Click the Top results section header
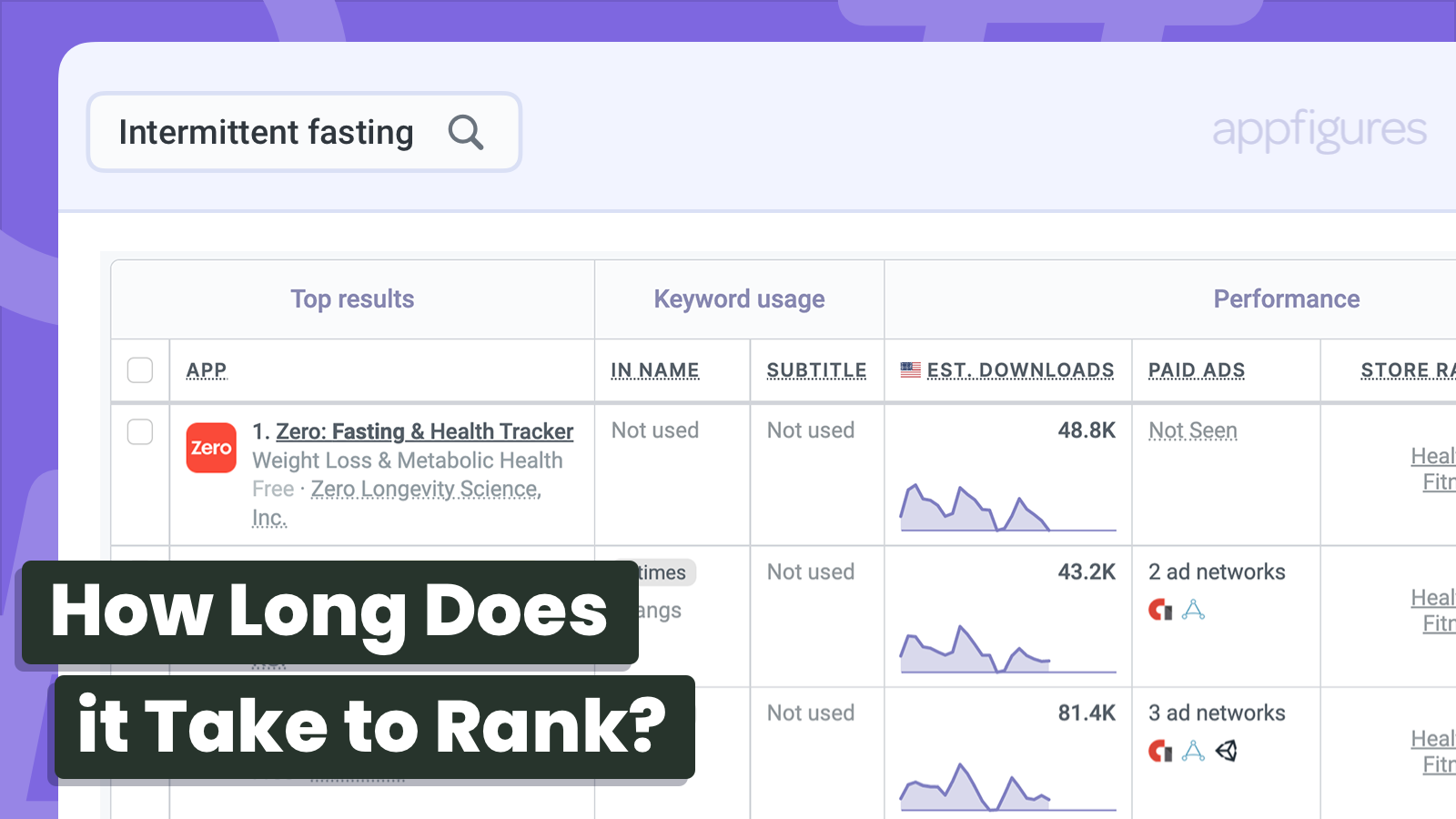The width and height of the screenshot is (1456, 819). [x=352, y=299]
